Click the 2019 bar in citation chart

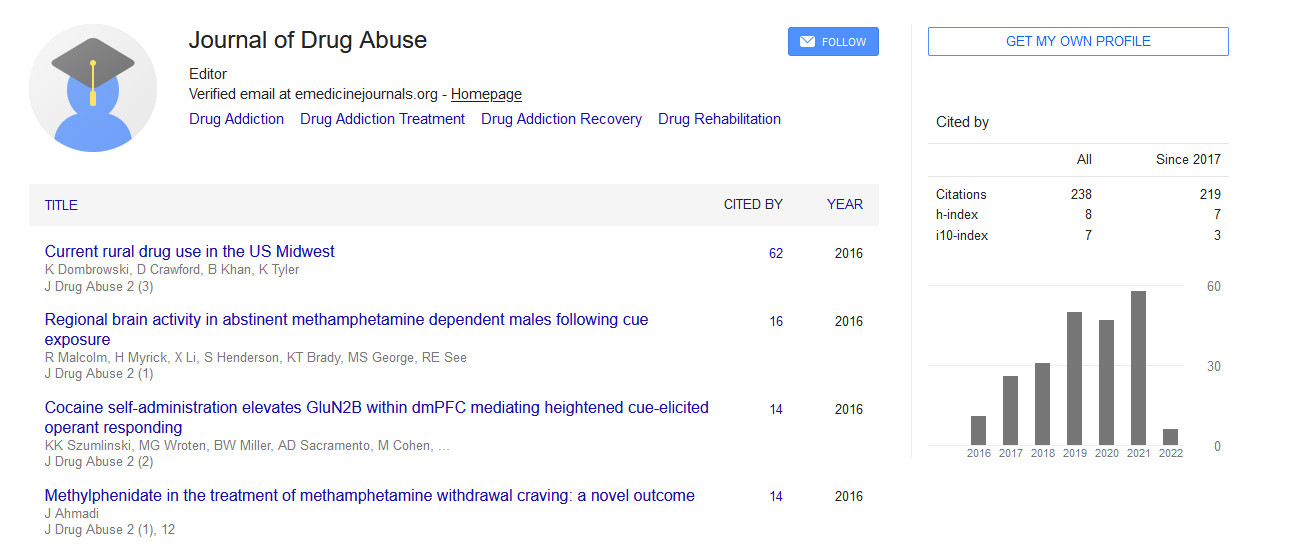click(x=1074, y=378)
